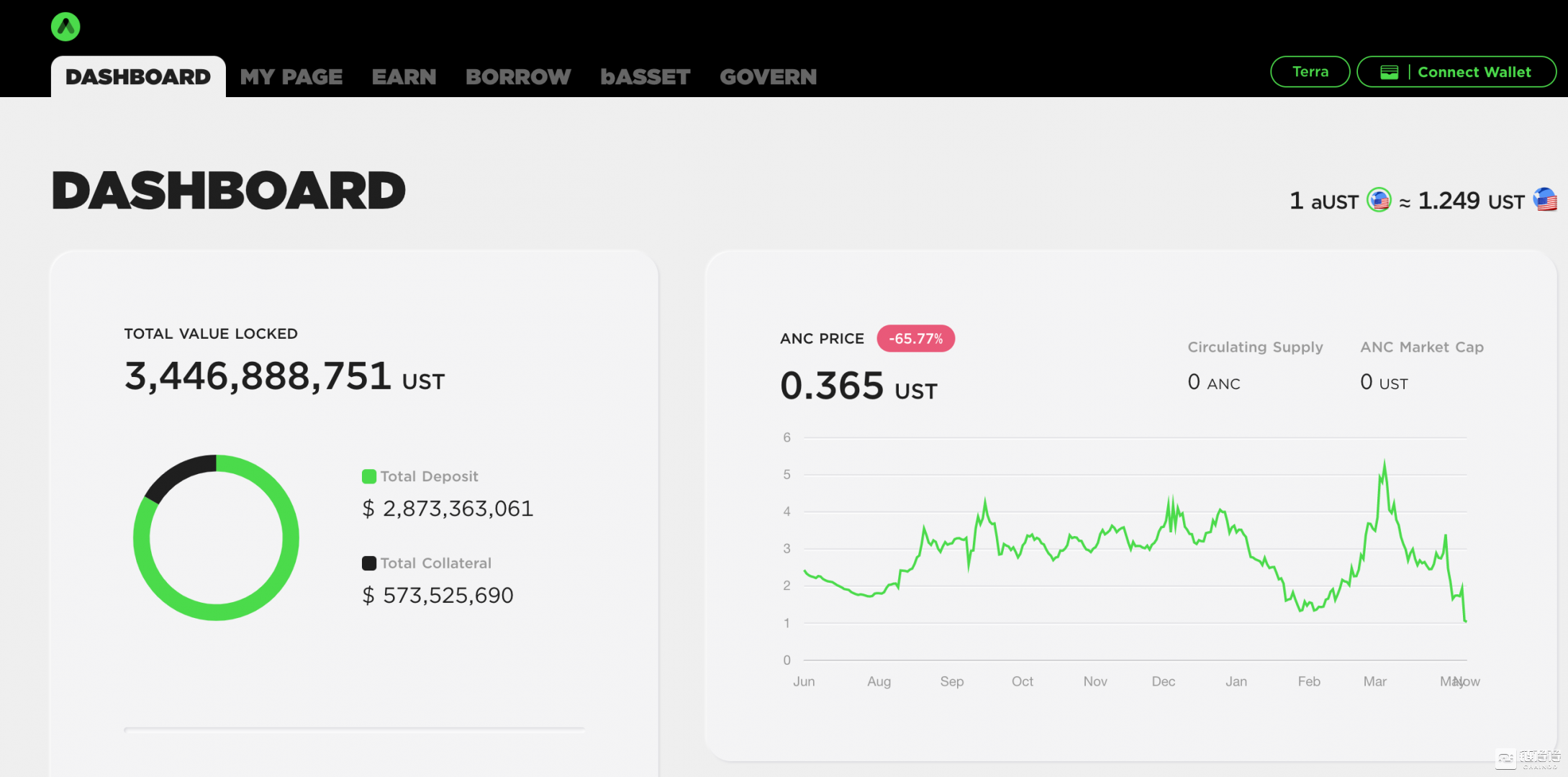Select the DASHBOARD tab

click(x=138, y=77)
